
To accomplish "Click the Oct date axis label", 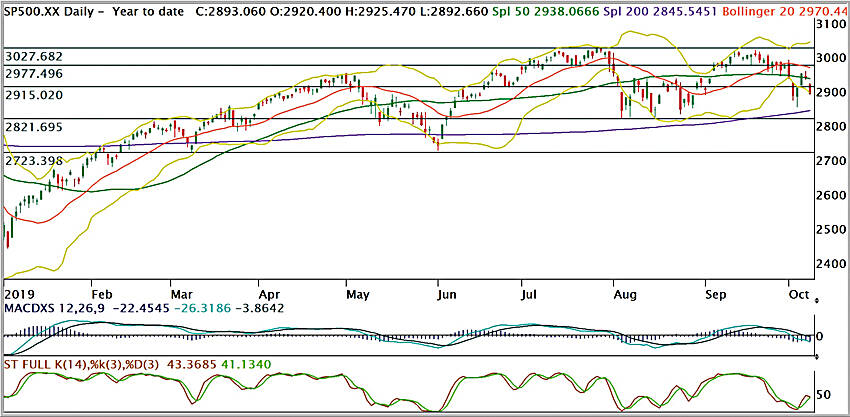I will click(x=799, y=295).
